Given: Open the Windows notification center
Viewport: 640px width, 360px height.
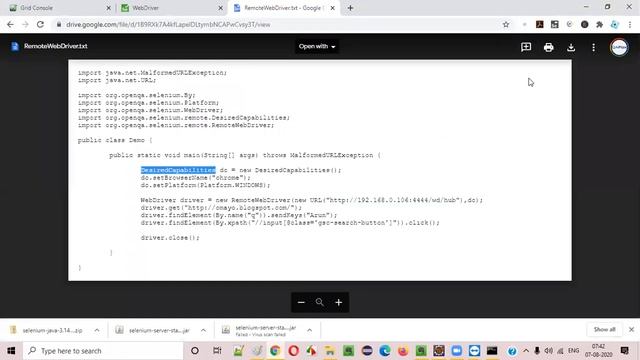Looking at the screenshot, I should [624, 351].
